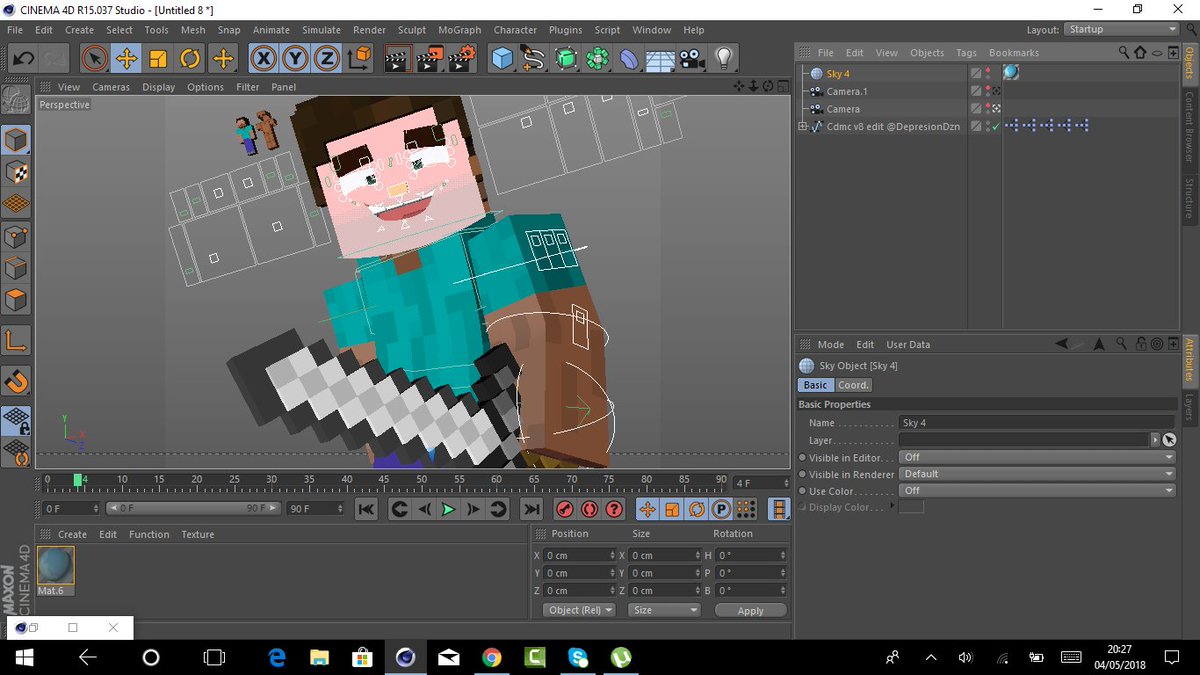
Task: Activate the Scale tool in top toolbar
Action: click(158, 58)
